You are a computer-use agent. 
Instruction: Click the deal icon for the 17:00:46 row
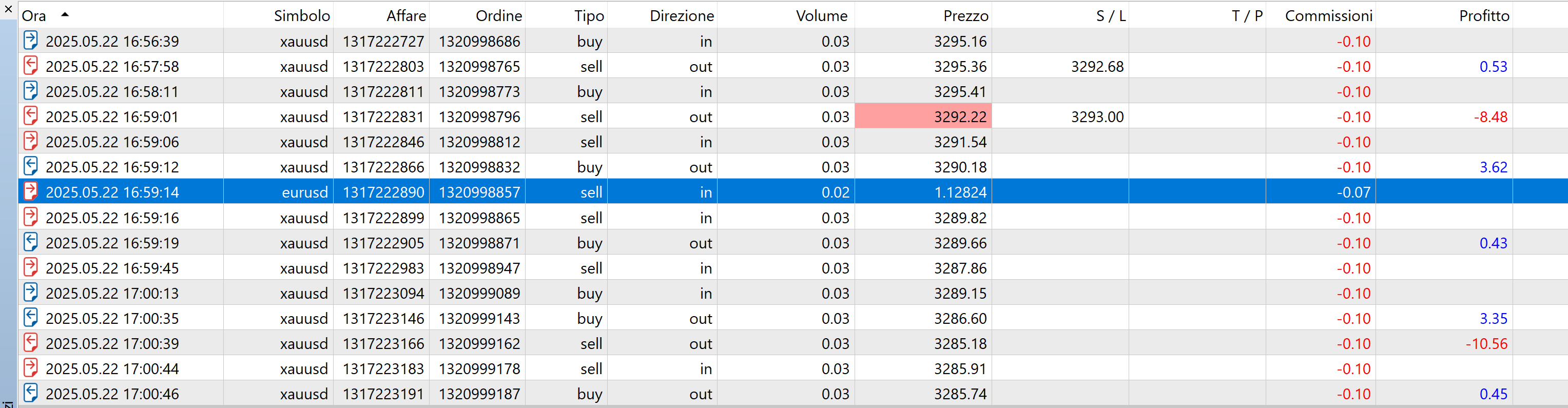point(30,393)
